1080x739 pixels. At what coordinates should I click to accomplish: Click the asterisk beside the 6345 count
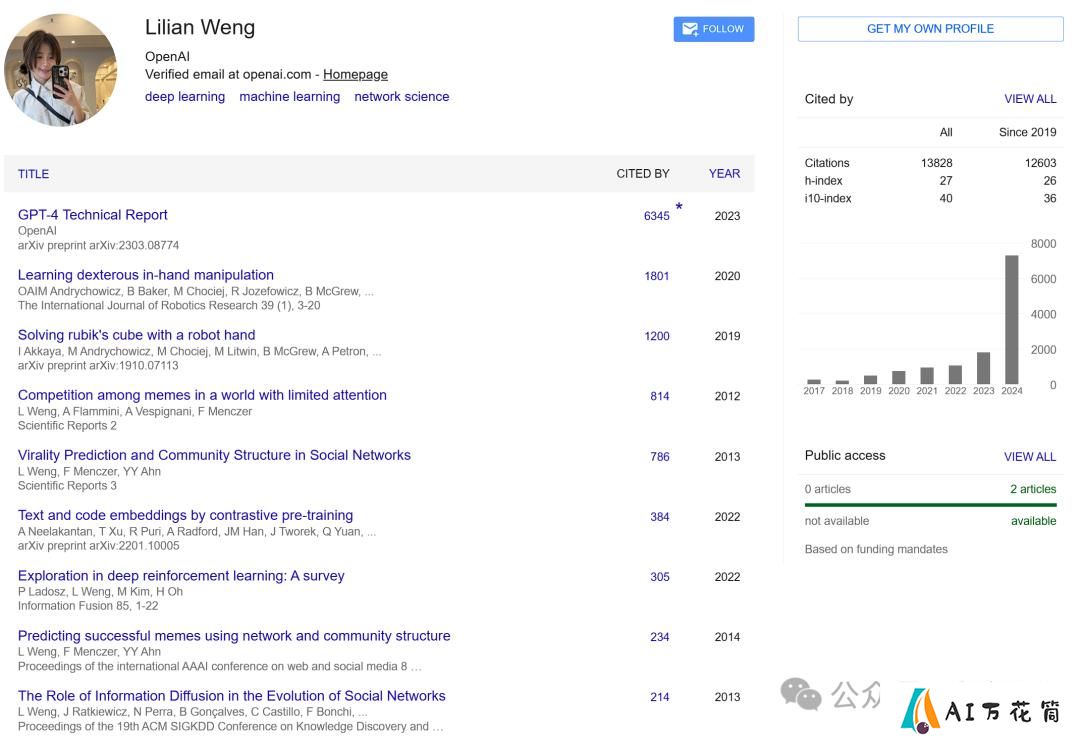pyautogui.click(x=678, y=207)
